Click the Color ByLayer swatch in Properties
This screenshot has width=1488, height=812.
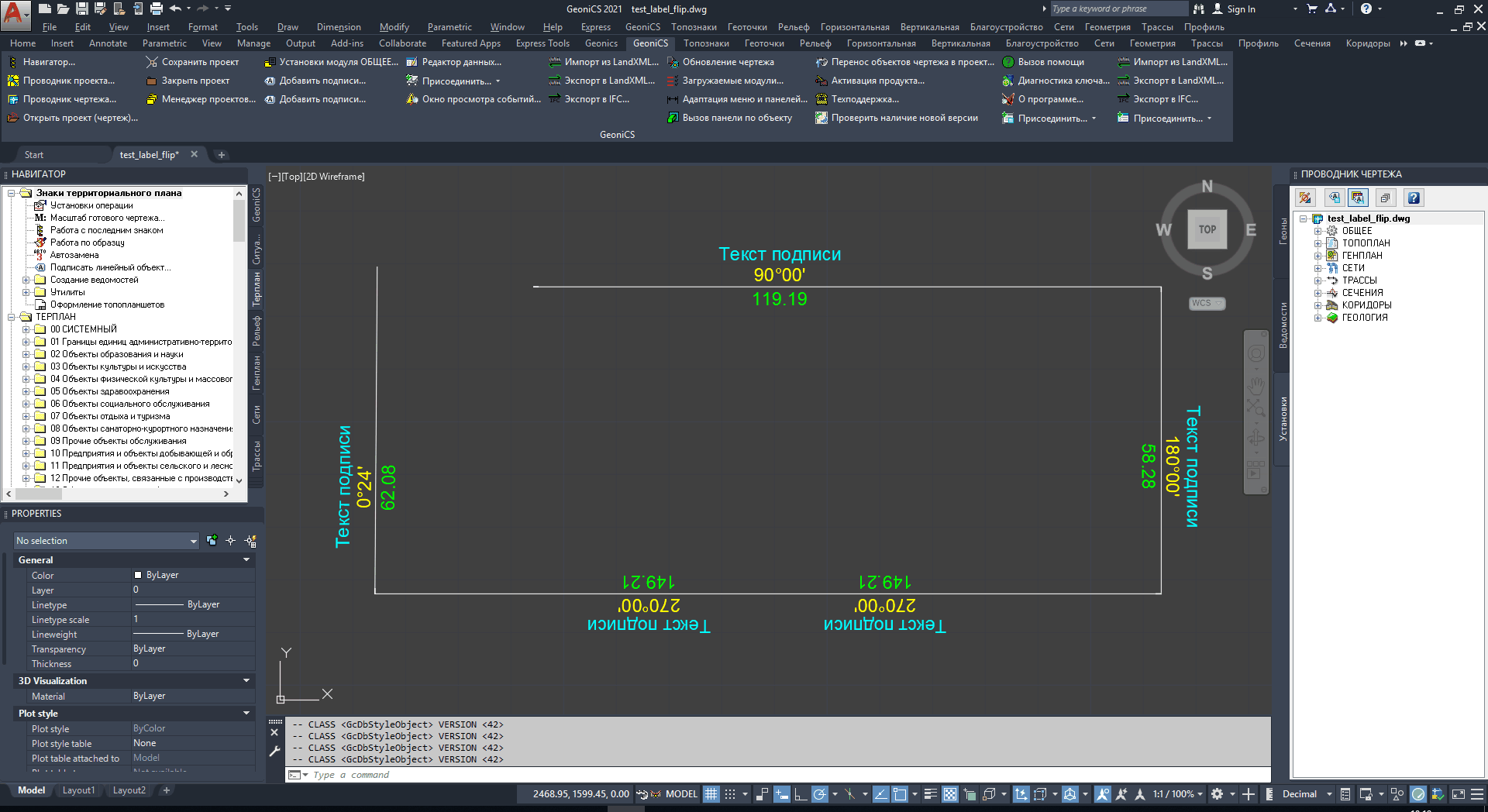(138, 575)
